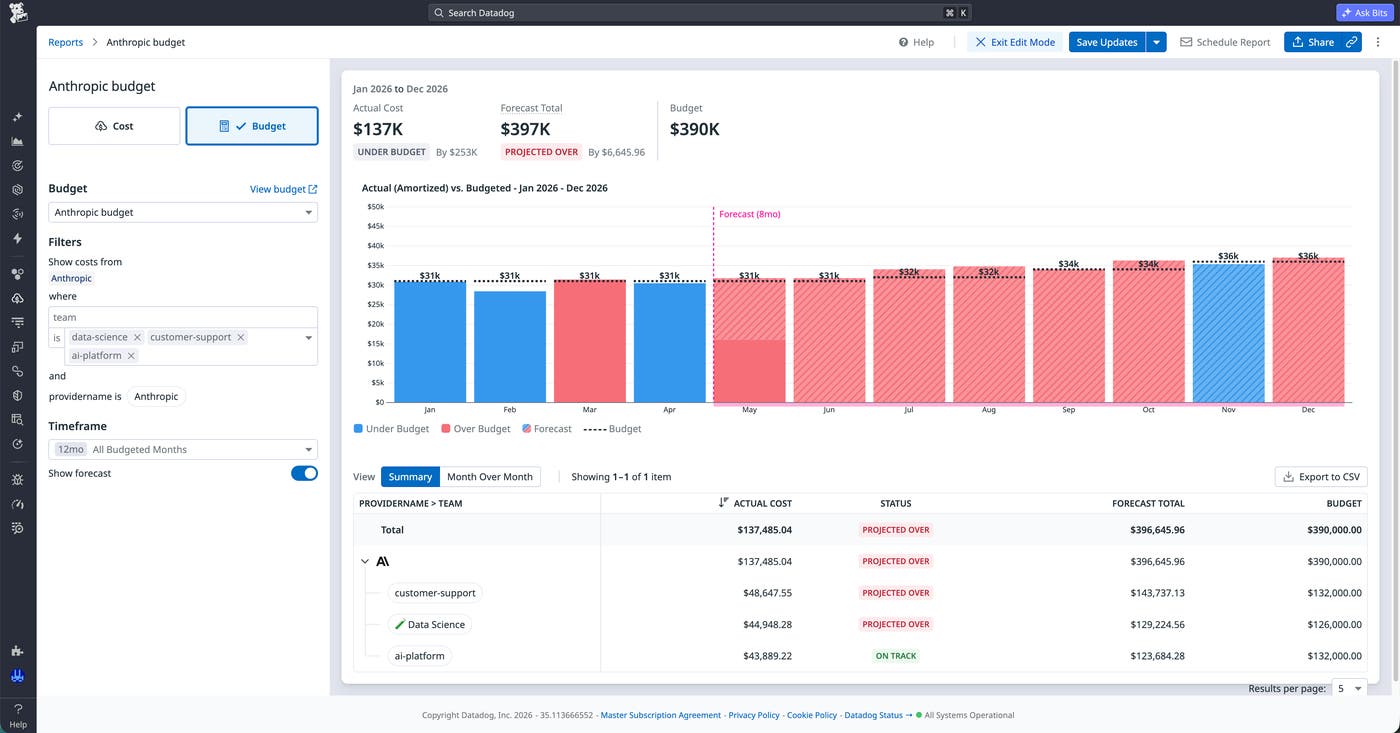Open the Timeframe 12mo dropdown
Viewport: 1400px width, 733px height.
coord(183,449)
